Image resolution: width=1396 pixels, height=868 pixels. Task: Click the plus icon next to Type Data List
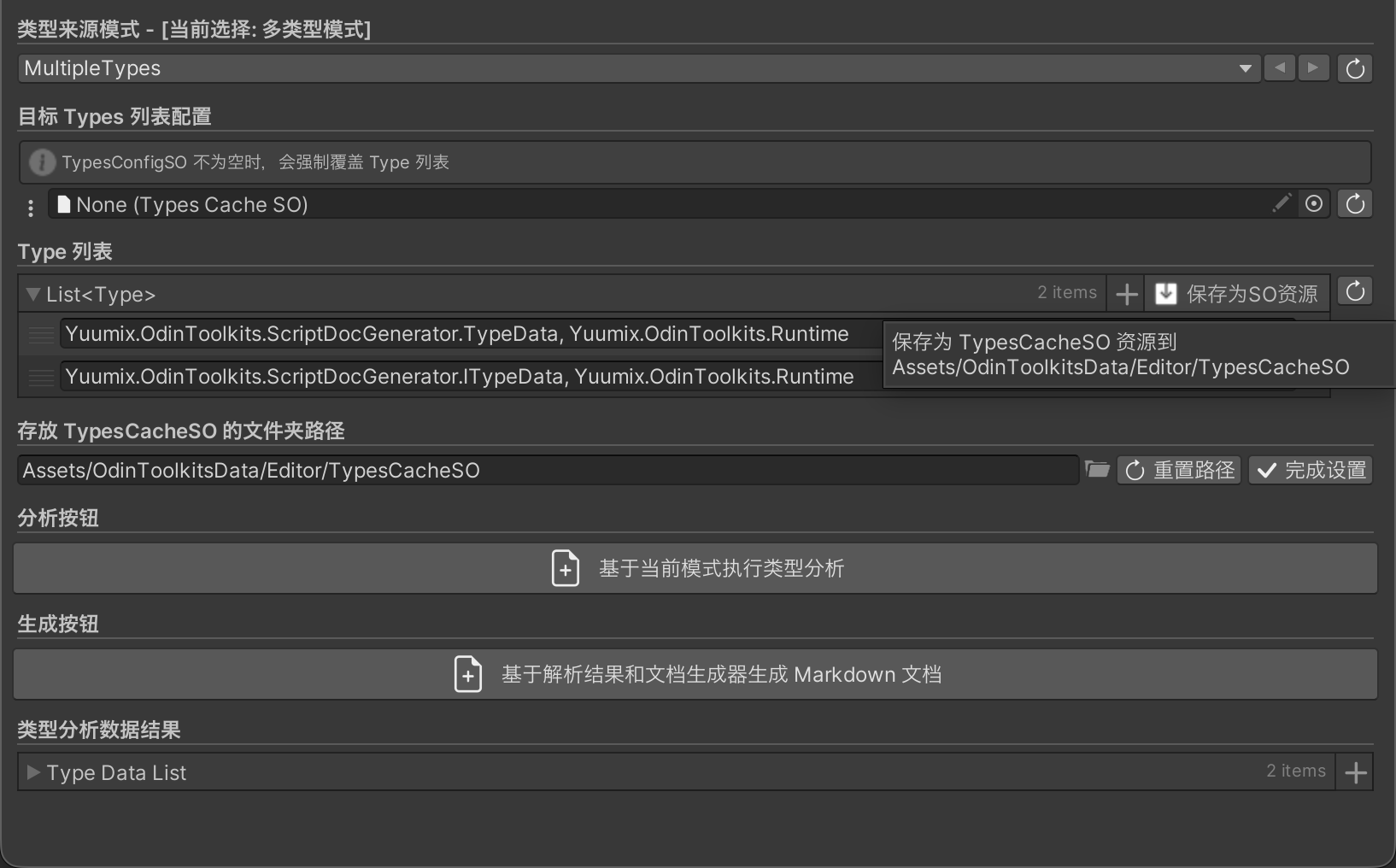[x=1355, y=771]
